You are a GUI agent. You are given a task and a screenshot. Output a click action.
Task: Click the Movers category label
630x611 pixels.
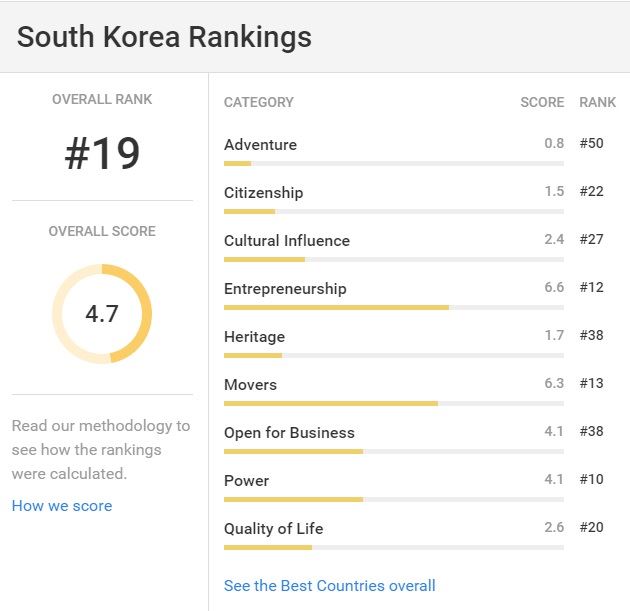(250, 385)
